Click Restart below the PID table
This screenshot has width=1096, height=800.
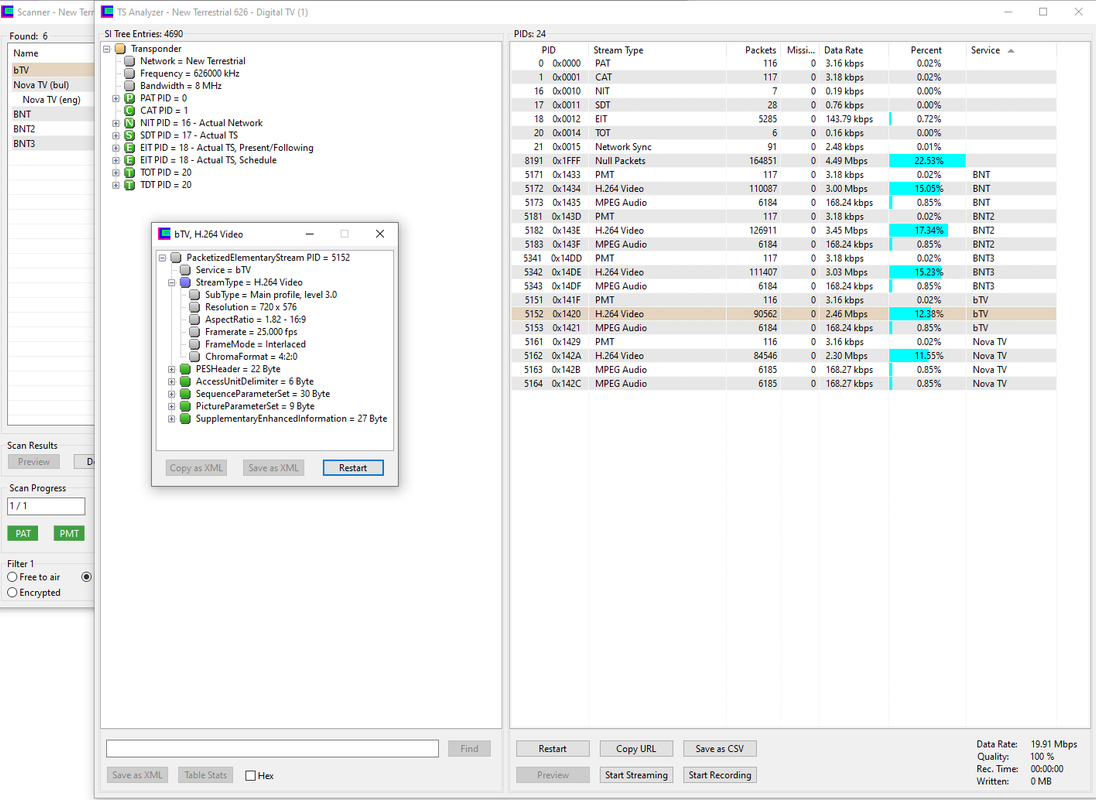pos(553,749)
